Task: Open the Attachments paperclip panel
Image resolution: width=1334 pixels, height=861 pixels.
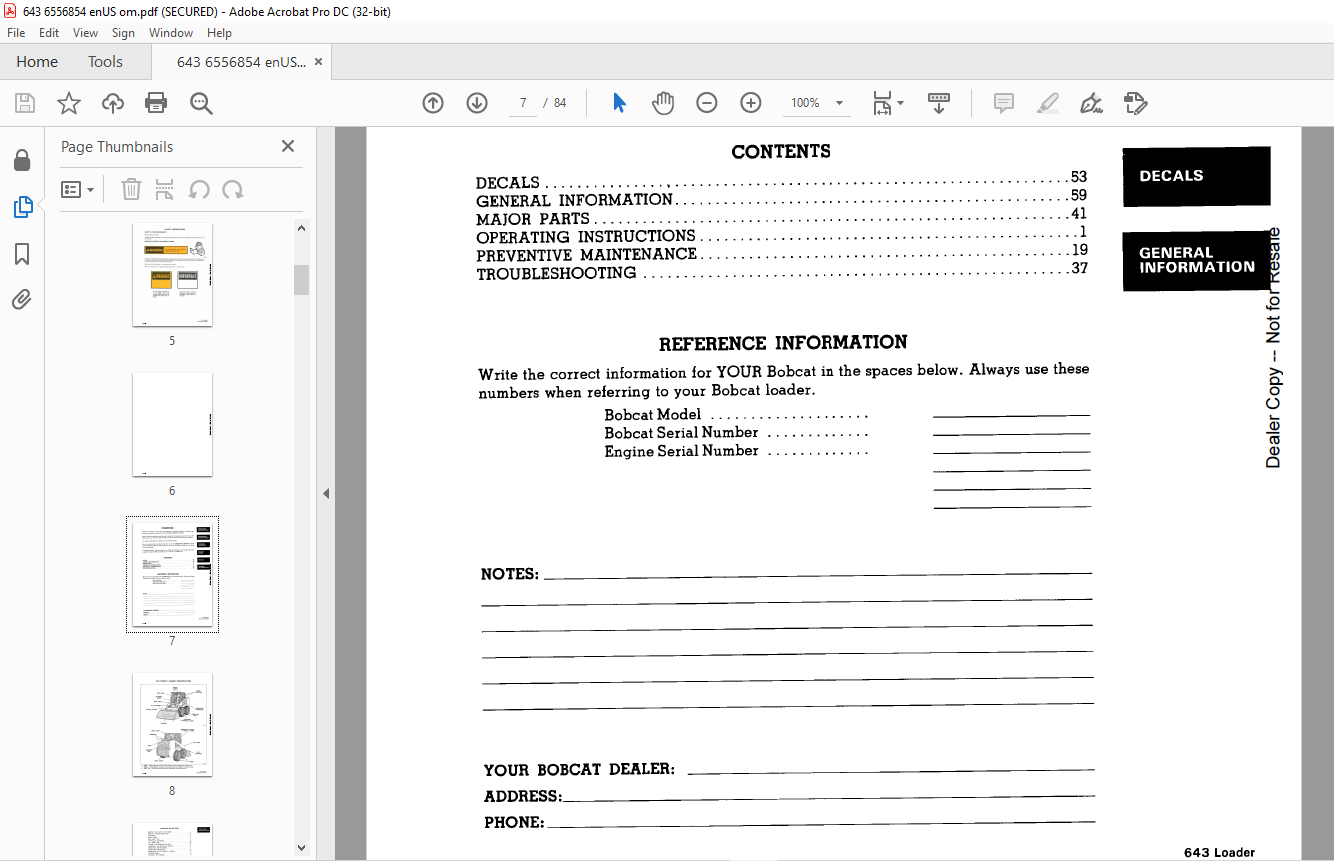Action: pos(22,299)
